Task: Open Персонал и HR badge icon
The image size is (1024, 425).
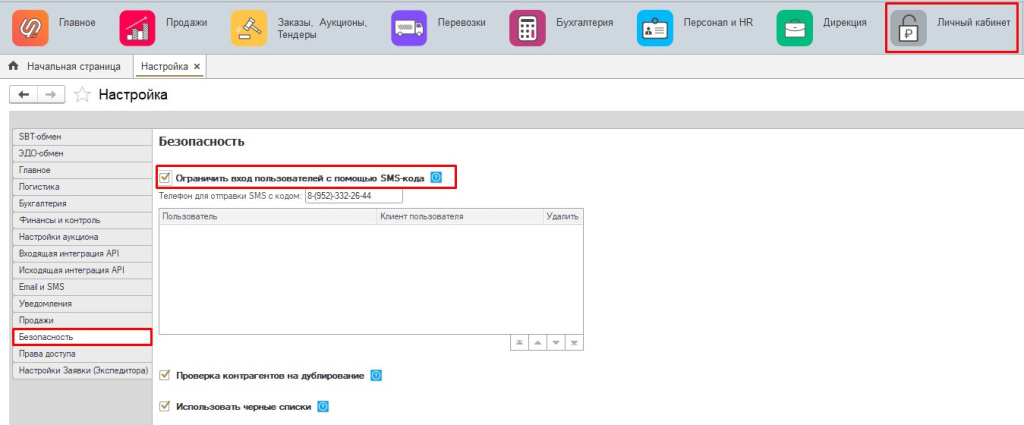Action: click(655, 28)
